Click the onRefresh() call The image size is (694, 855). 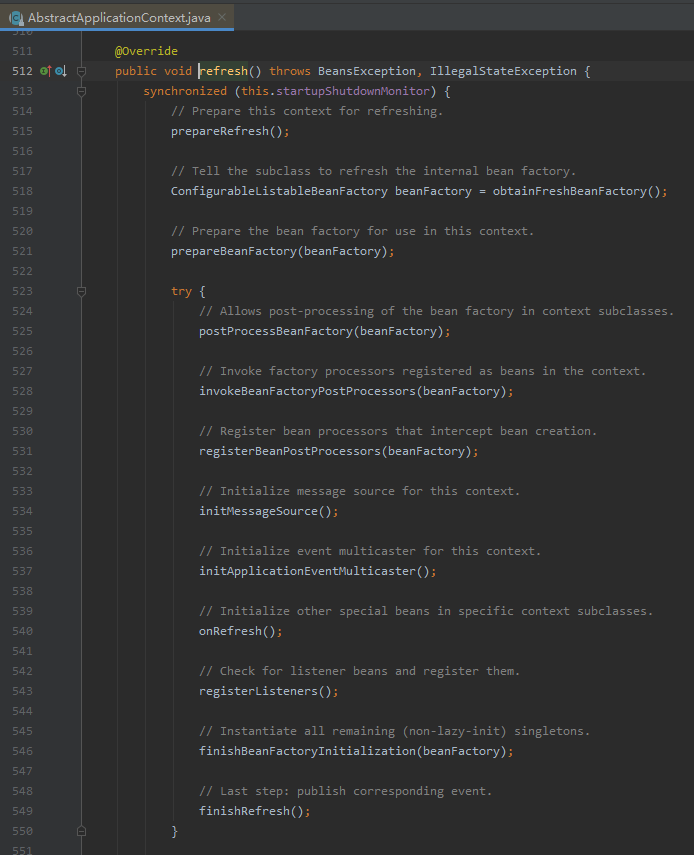click(x=240, y=631)
